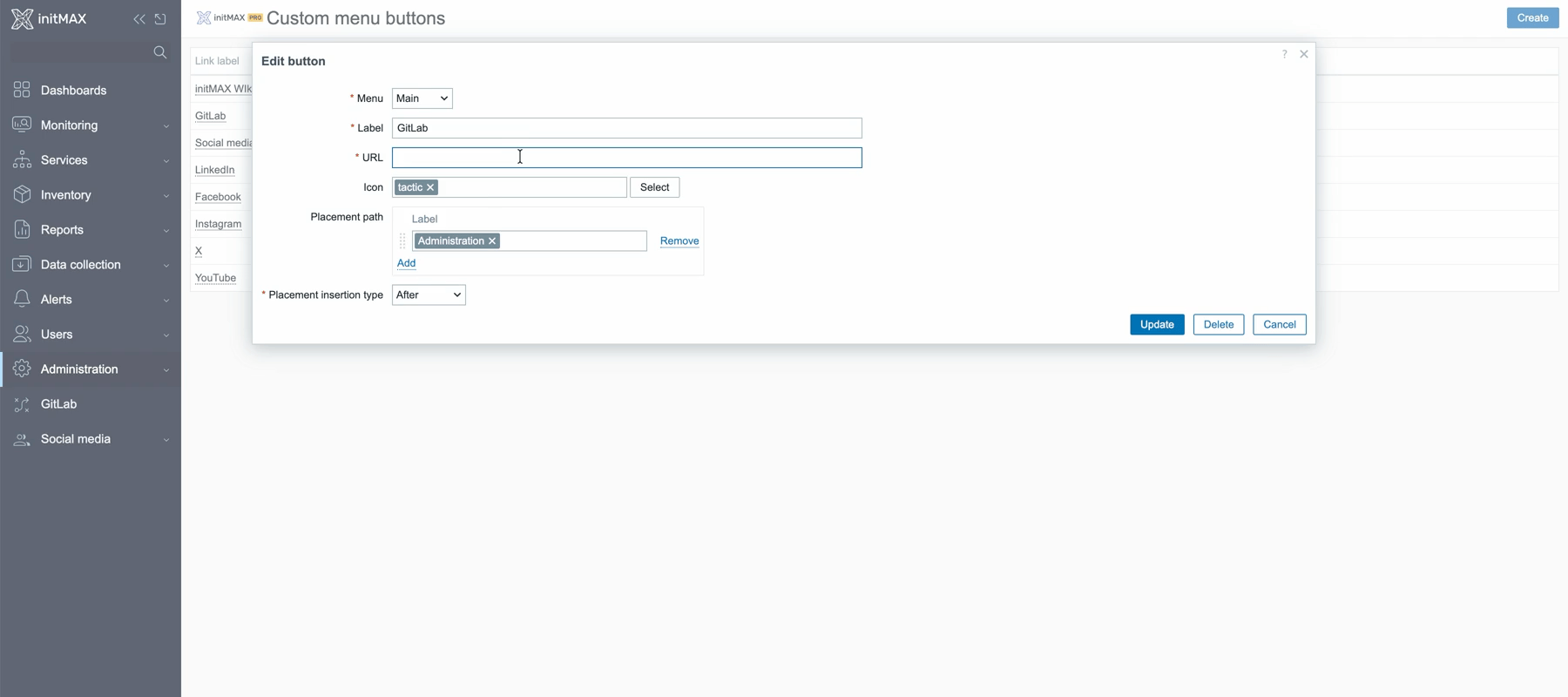Click the icon Select button
This screenshot has height=697, width=1568.
click(x=654, y=187)
